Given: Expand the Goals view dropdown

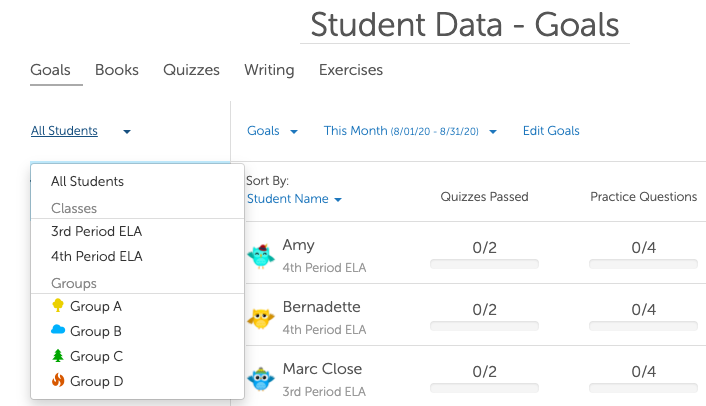Looking at the screenshot, I should point(272,131).
